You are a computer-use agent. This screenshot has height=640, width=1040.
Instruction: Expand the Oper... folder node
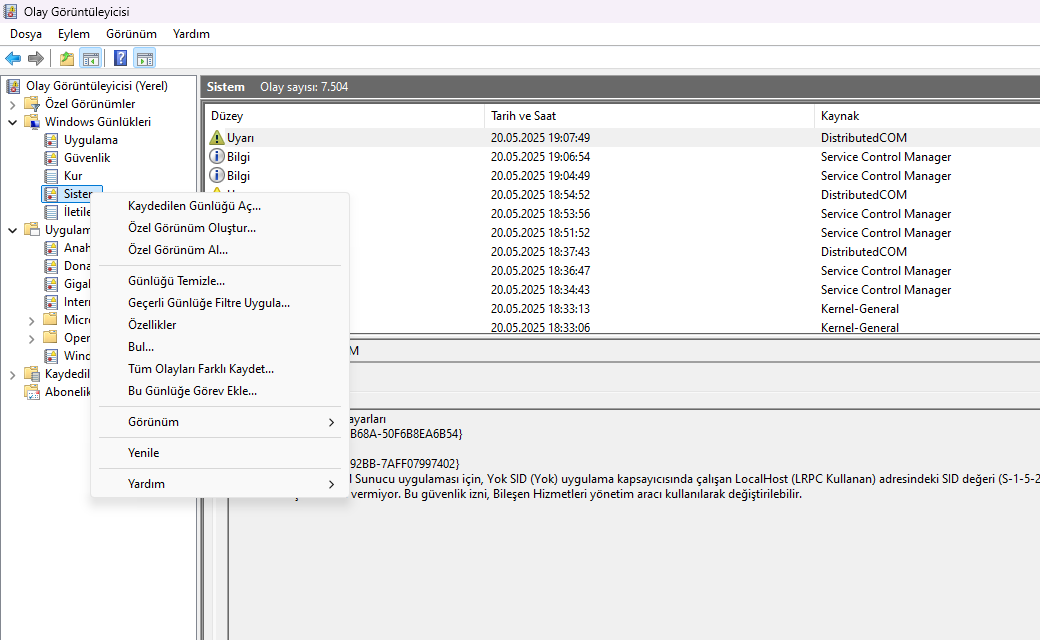(31, 338)
